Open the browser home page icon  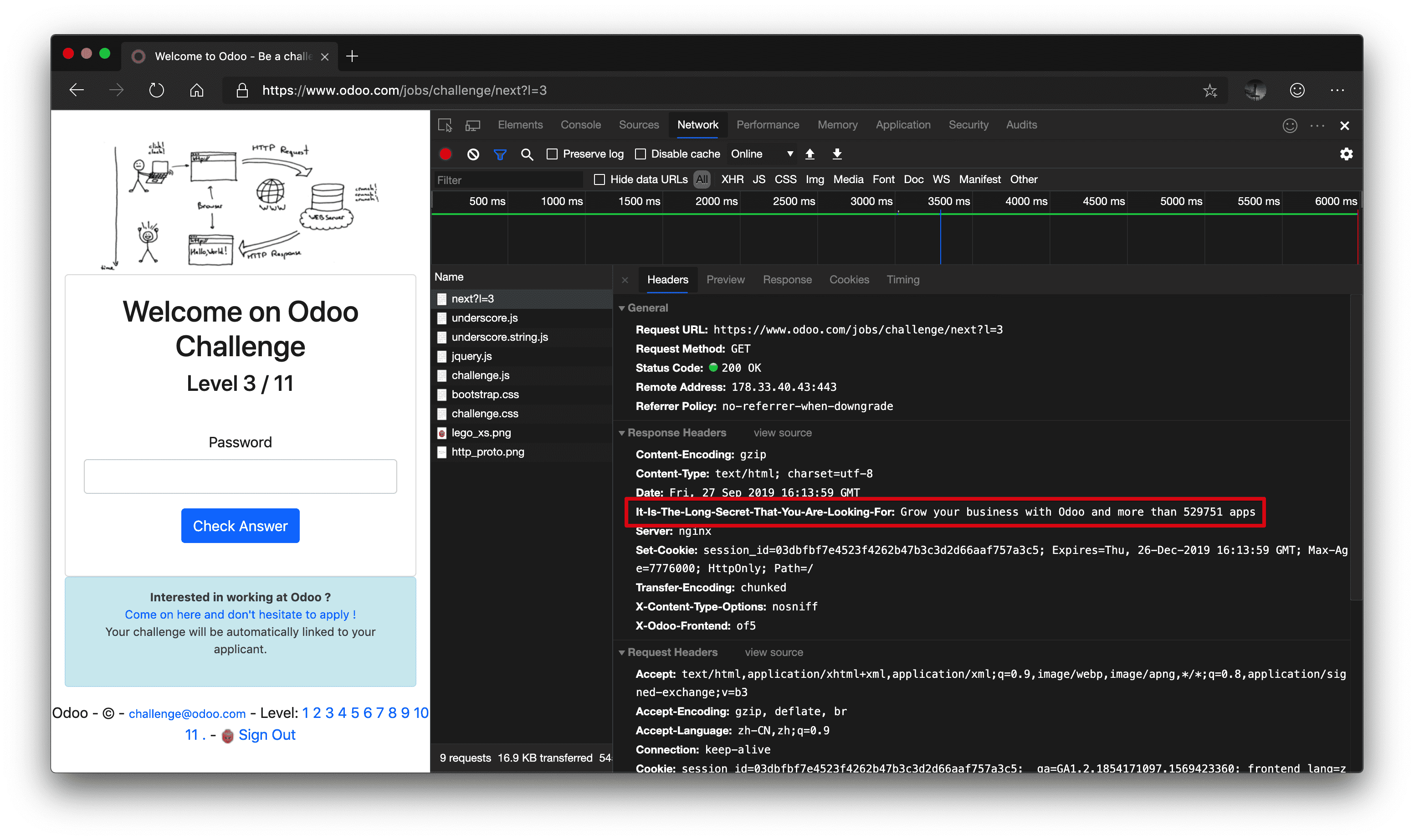[x=196, y=90]
